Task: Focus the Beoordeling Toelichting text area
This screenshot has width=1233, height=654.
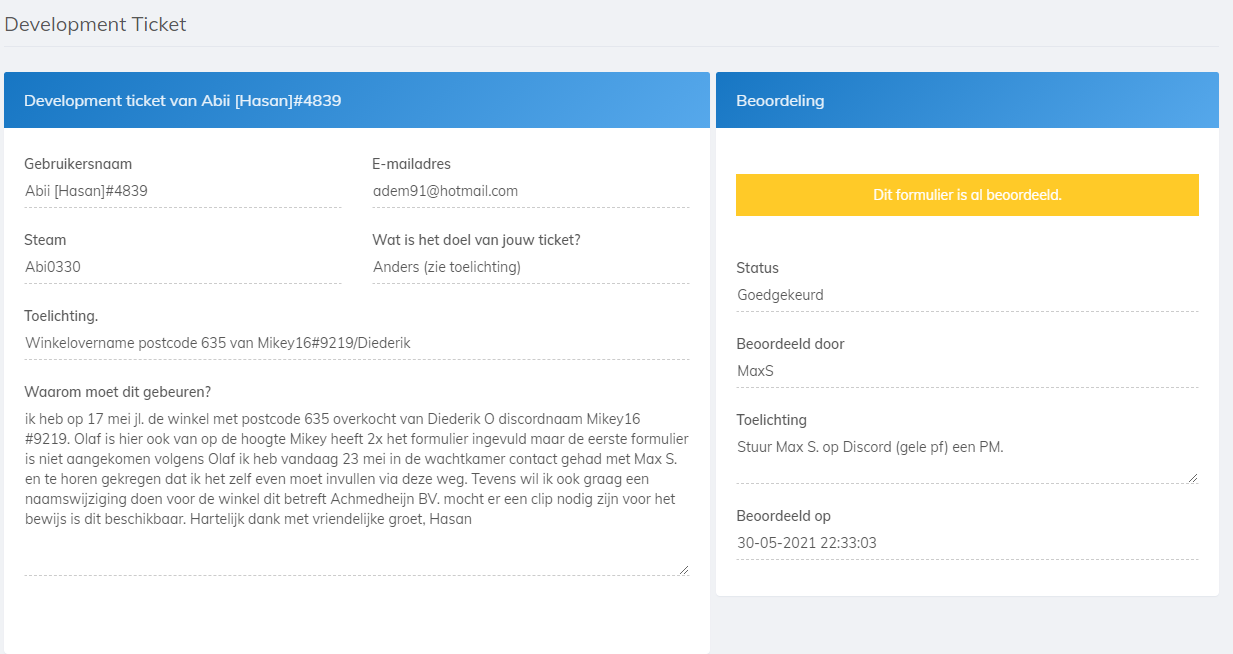Action: tap(967, 459)
